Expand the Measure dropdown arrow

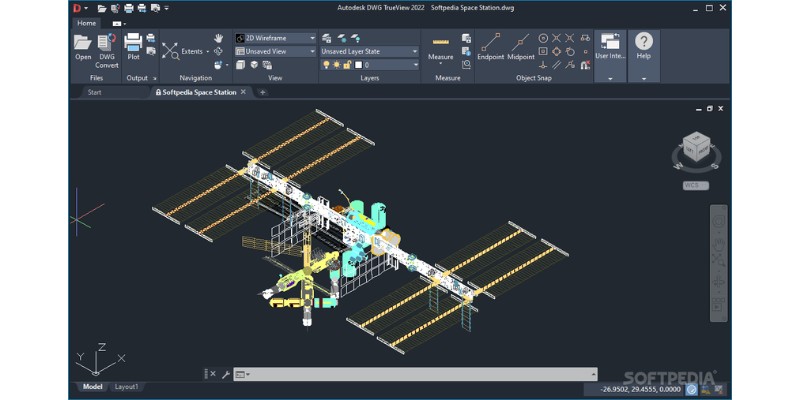tap(440, 64)
